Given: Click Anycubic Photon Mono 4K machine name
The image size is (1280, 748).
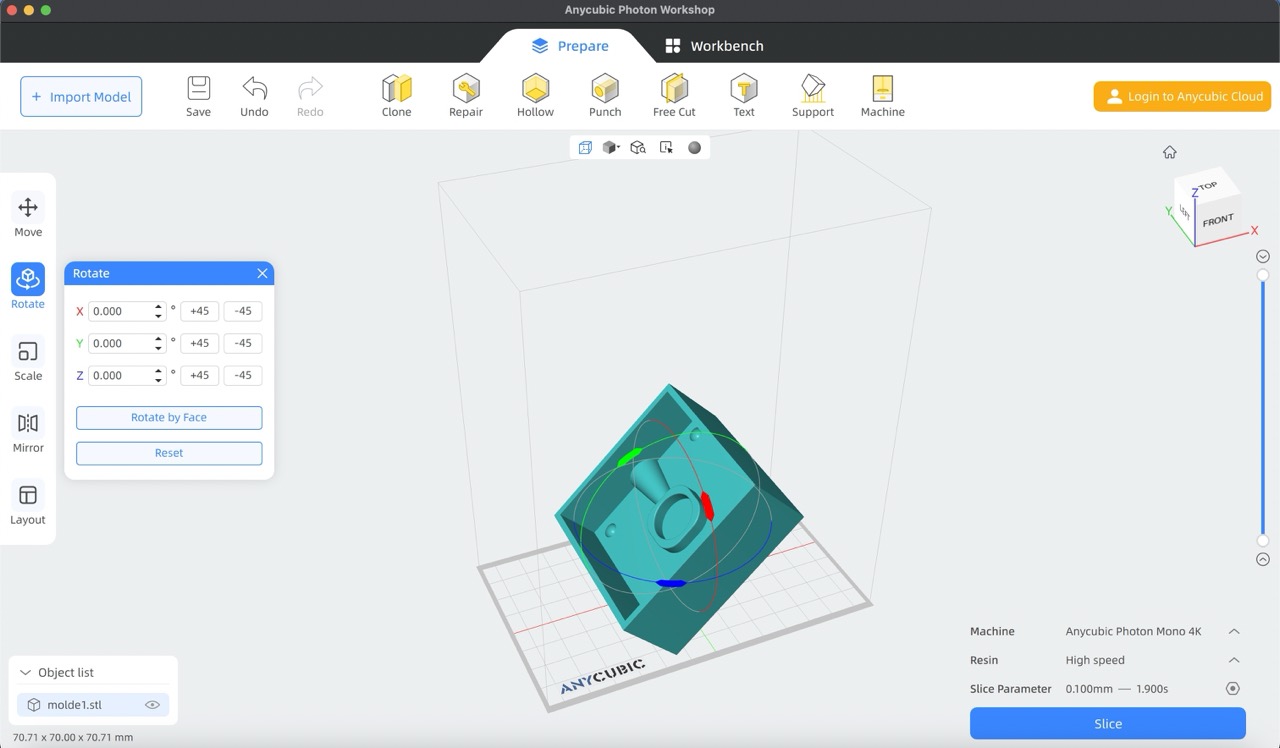Looking at the screenshot, I should coord(1133,631).
